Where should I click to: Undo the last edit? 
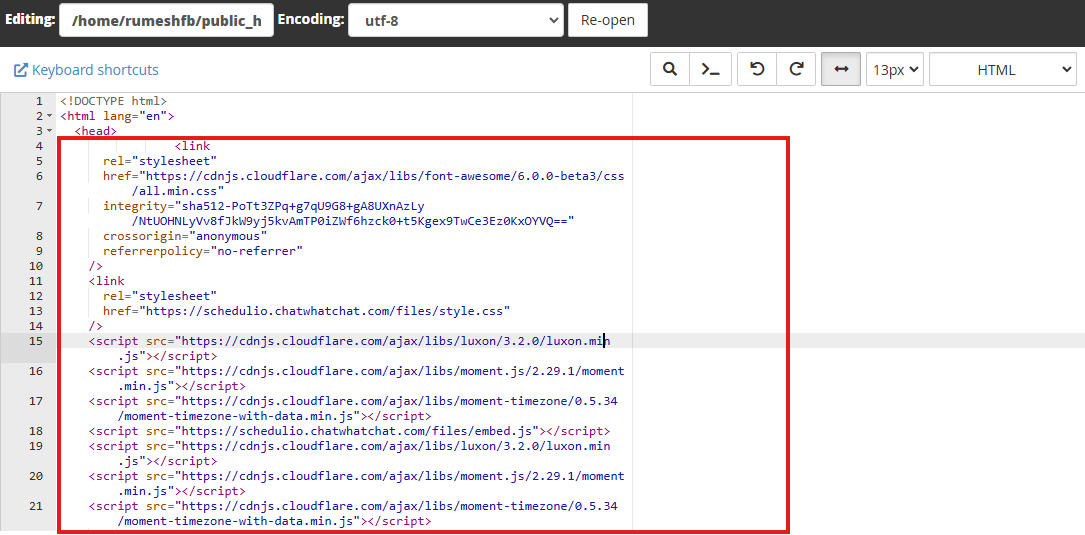click(757, 69)
